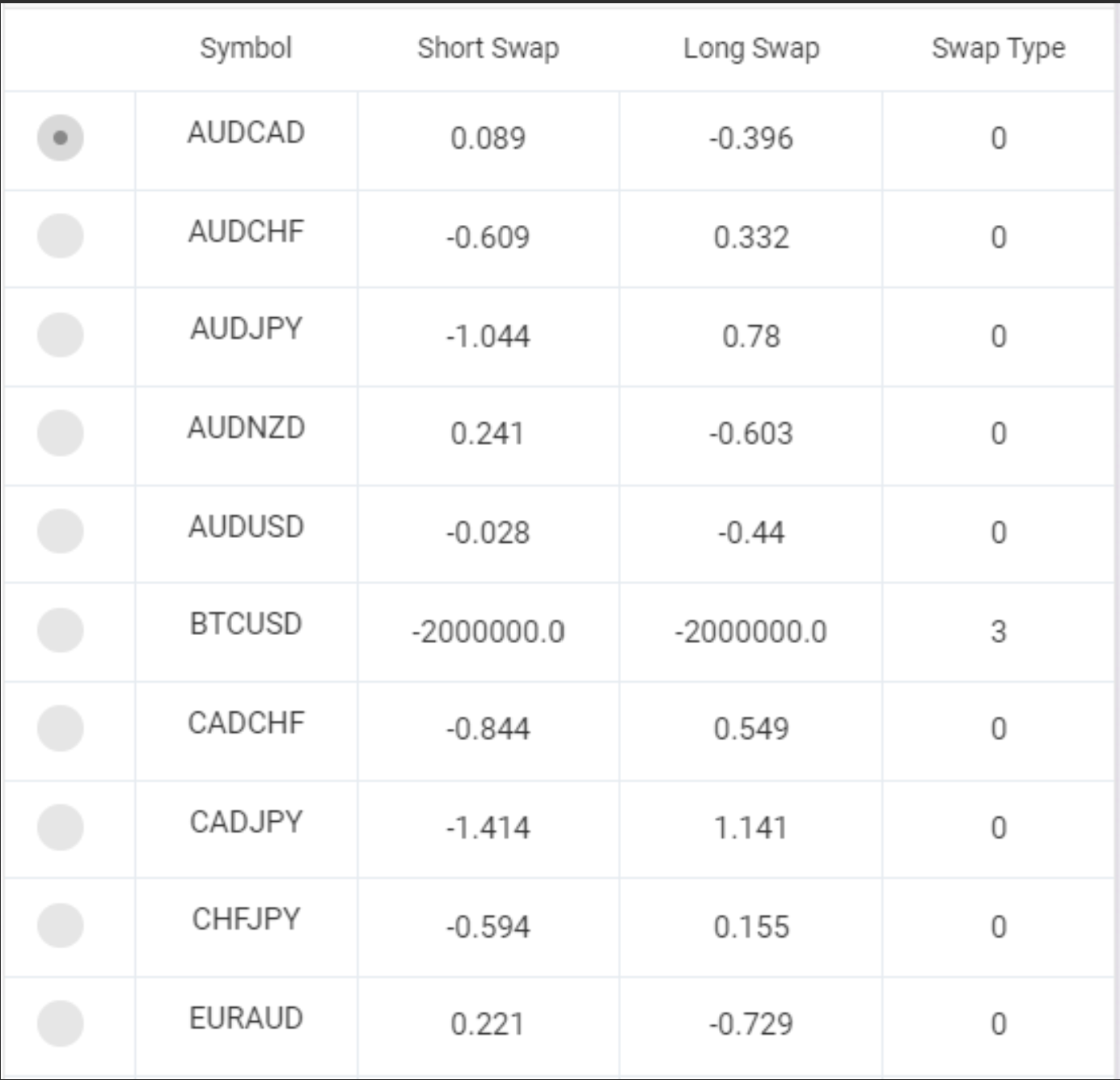Select the BTCUSD radio button
The image size is (1120, 1080).
pos(60,630)
